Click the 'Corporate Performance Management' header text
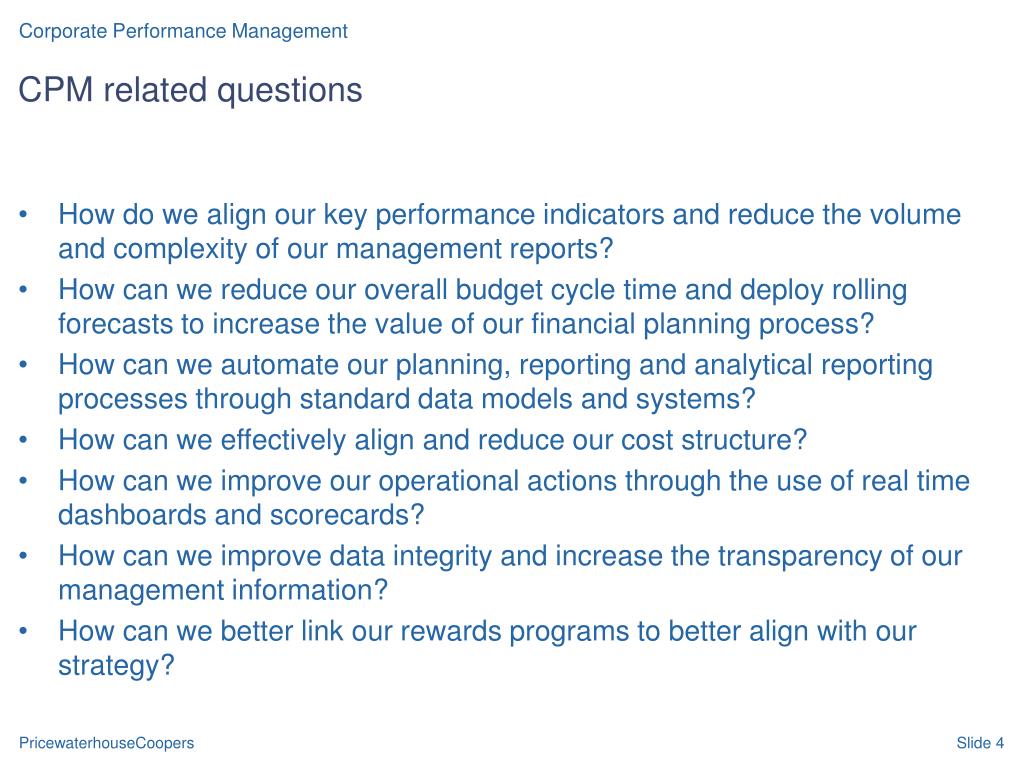The height and width of the screenshot is (768, 1024). (183, 31)
